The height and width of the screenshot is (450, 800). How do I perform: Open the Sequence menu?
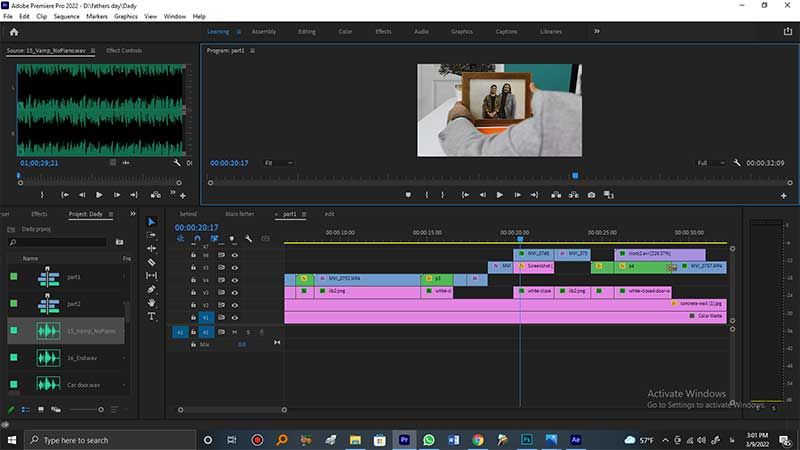[x=66, y=16]
